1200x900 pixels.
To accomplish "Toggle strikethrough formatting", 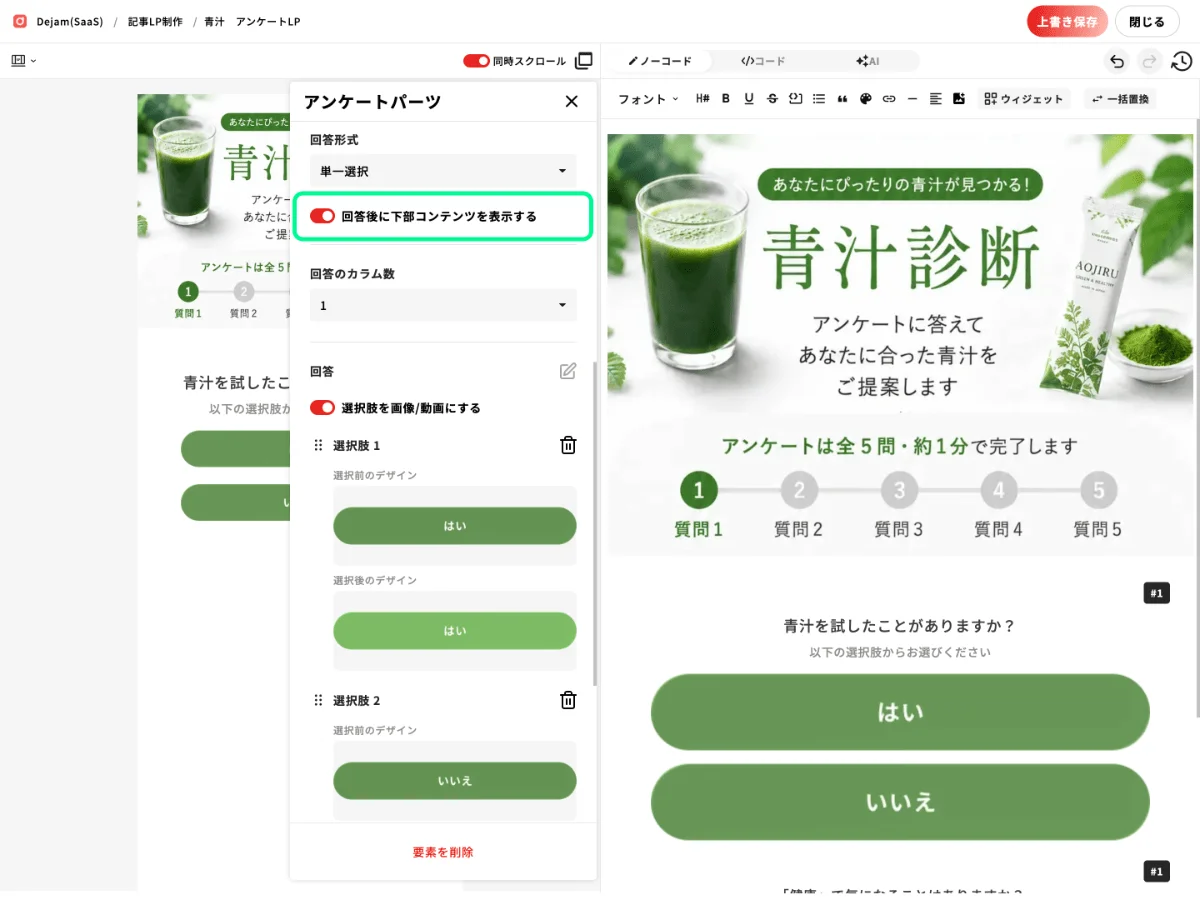I will coord(772,98).
